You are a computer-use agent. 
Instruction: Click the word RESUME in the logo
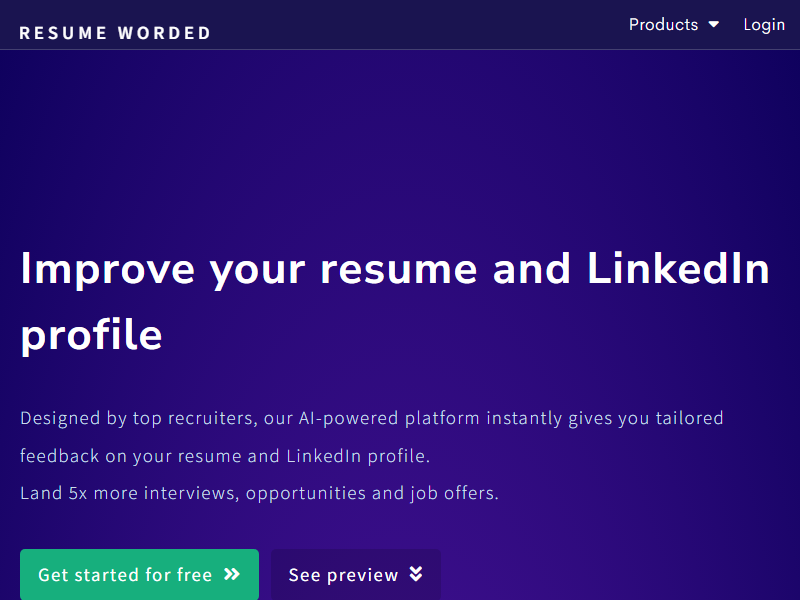(63, 33)
